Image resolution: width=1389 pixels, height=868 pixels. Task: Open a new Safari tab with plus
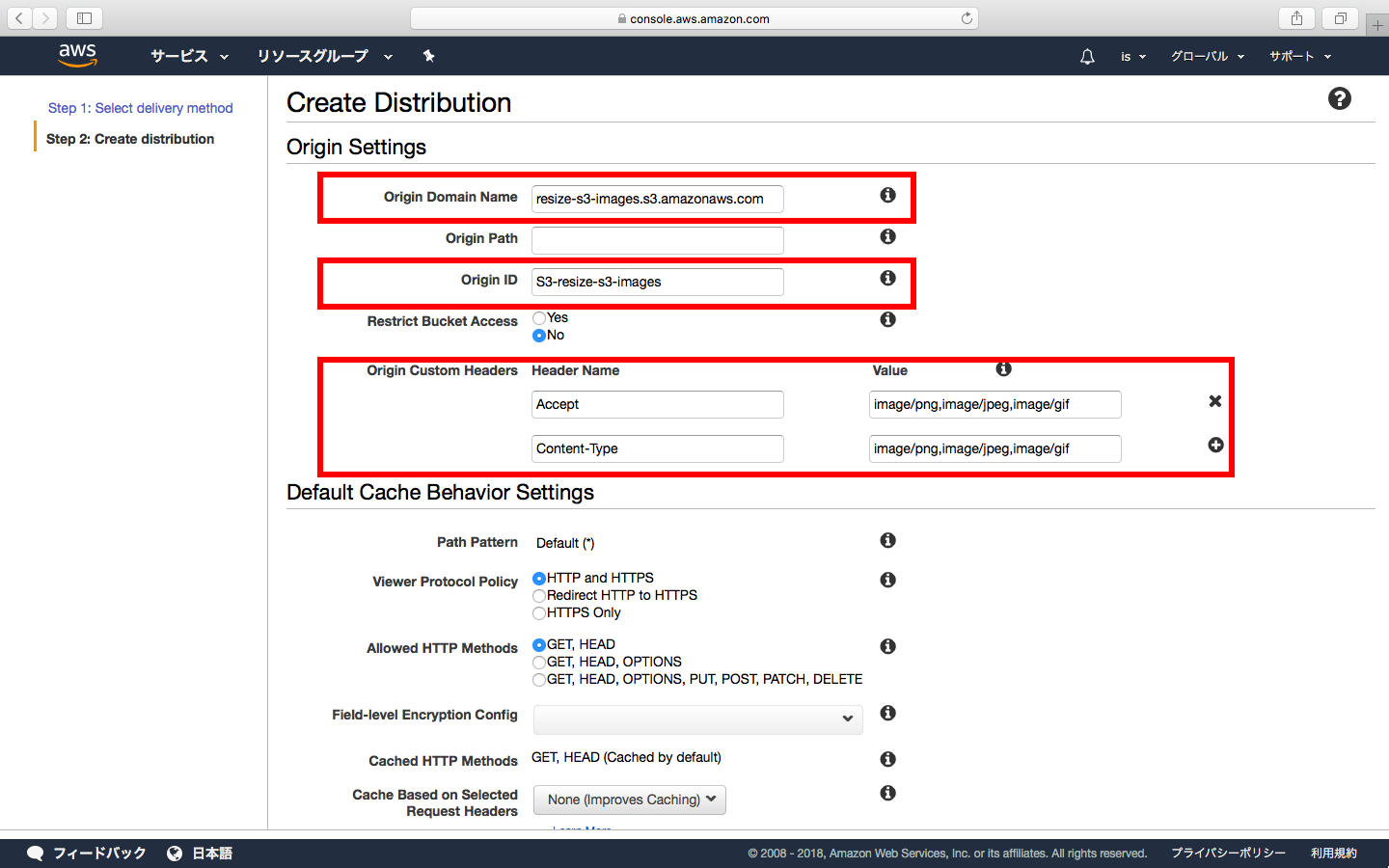point(1377,25)
